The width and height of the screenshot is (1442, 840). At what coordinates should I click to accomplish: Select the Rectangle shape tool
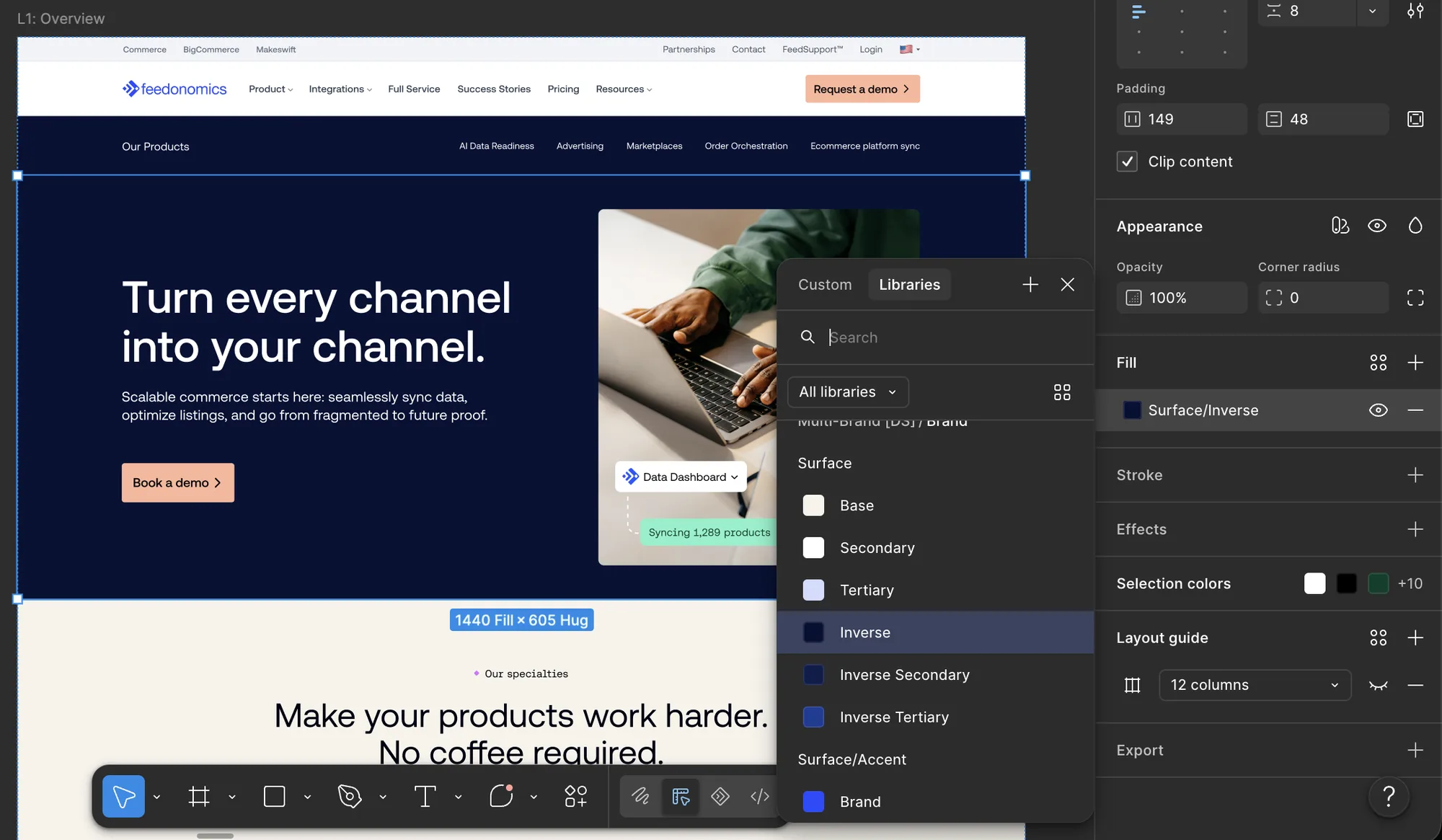point(275,796)
